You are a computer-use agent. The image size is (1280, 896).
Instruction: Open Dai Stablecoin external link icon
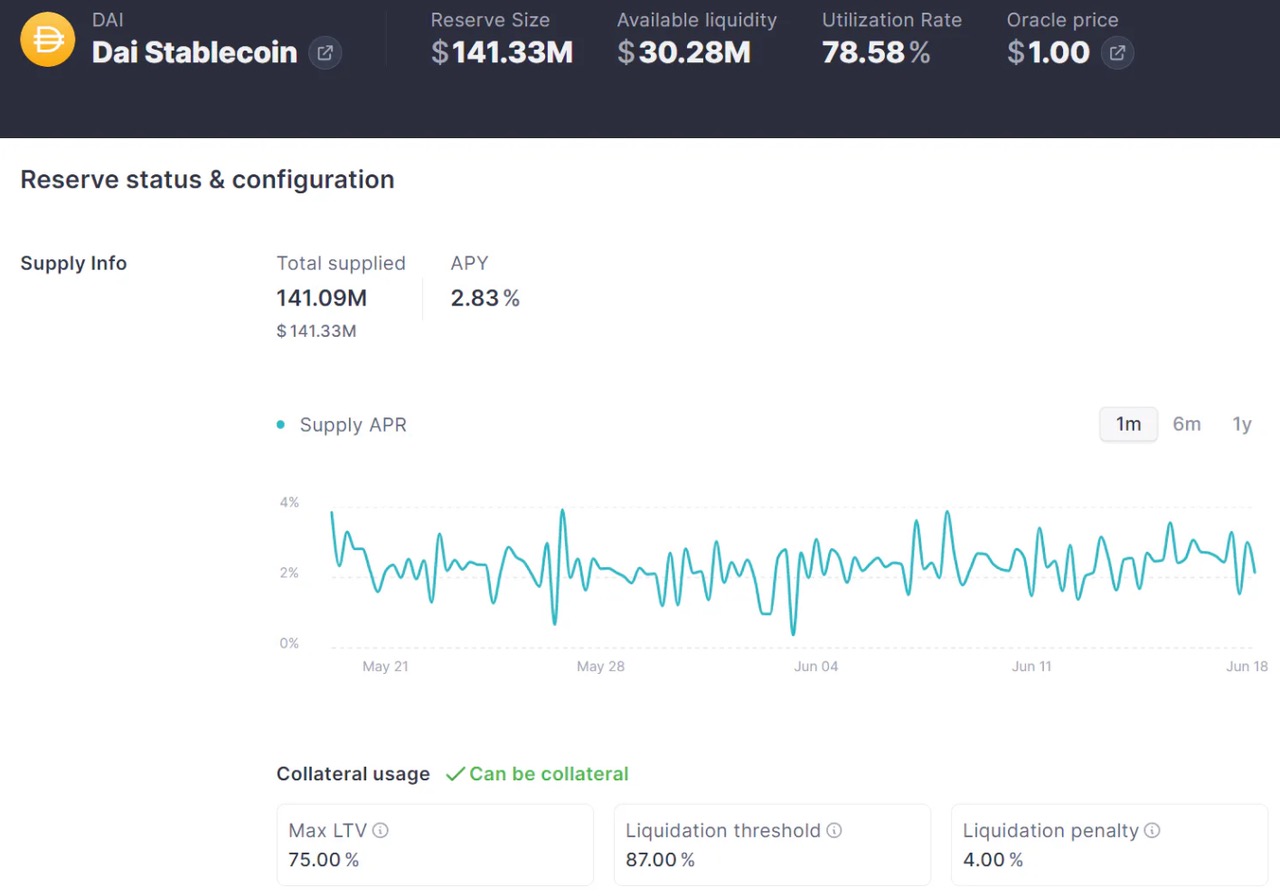point(325,53)
